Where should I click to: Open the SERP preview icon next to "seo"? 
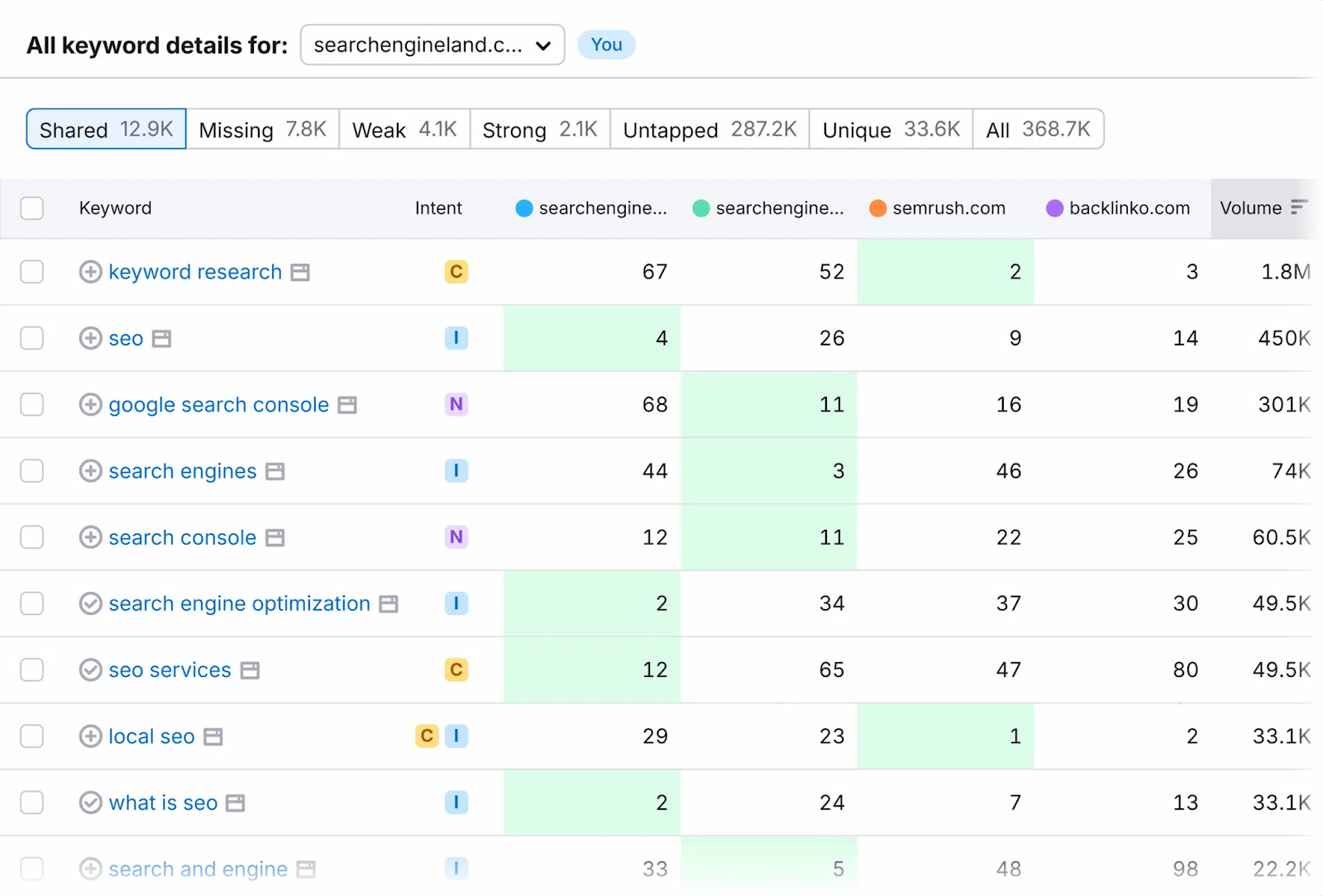pos(162,338)
